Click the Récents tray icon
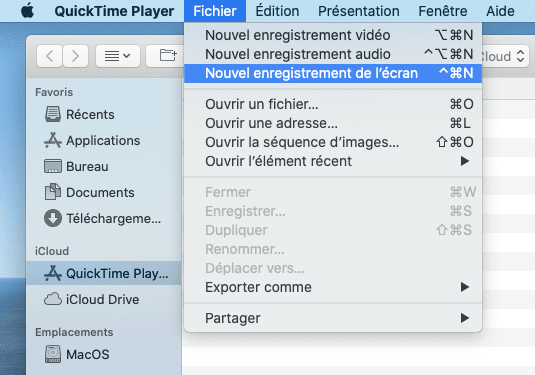The width and height of the screenshot is (535, 375). tap(53, 114)
